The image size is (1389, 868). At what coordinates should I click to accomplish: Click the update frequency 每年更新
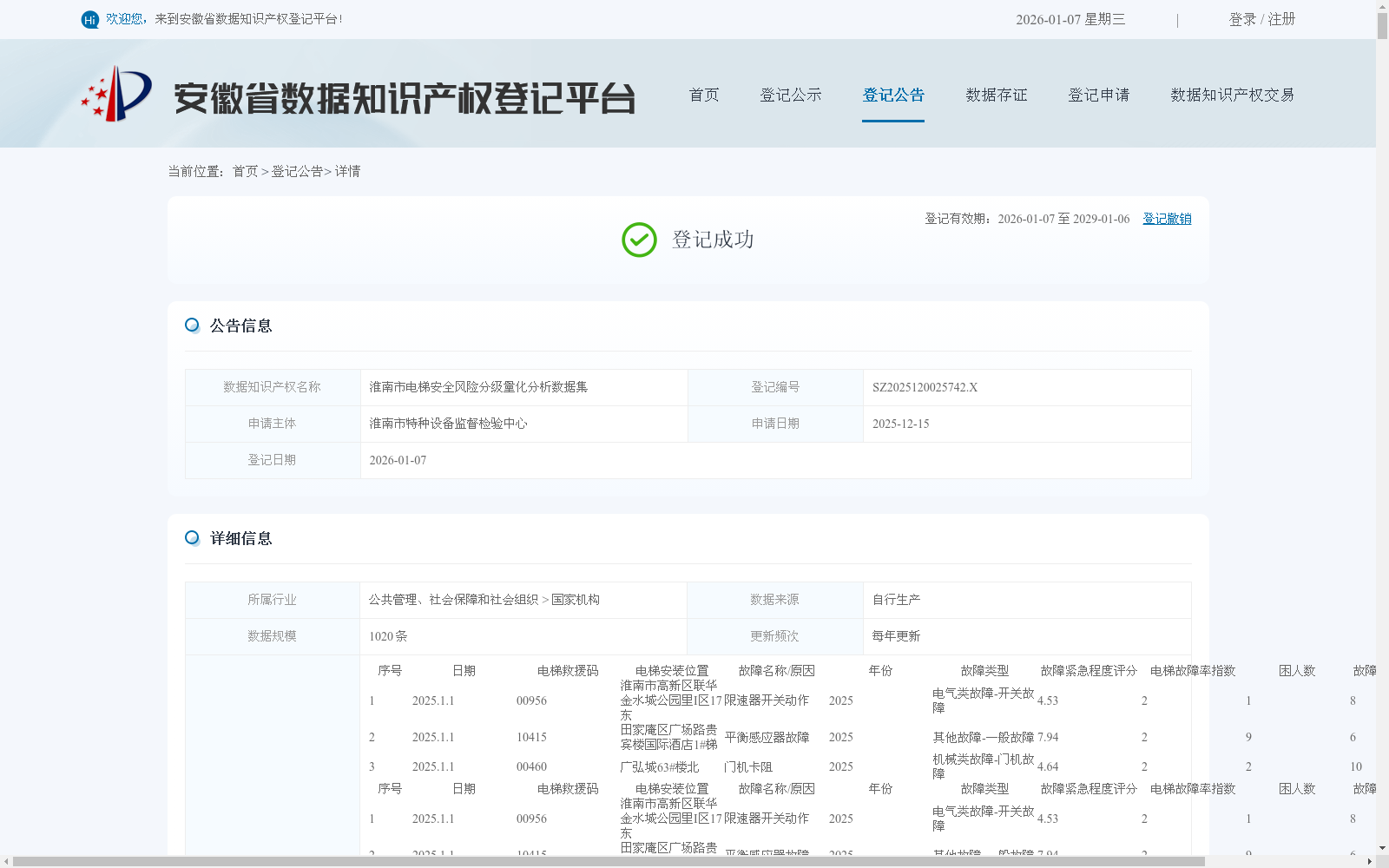click(896, 636)
